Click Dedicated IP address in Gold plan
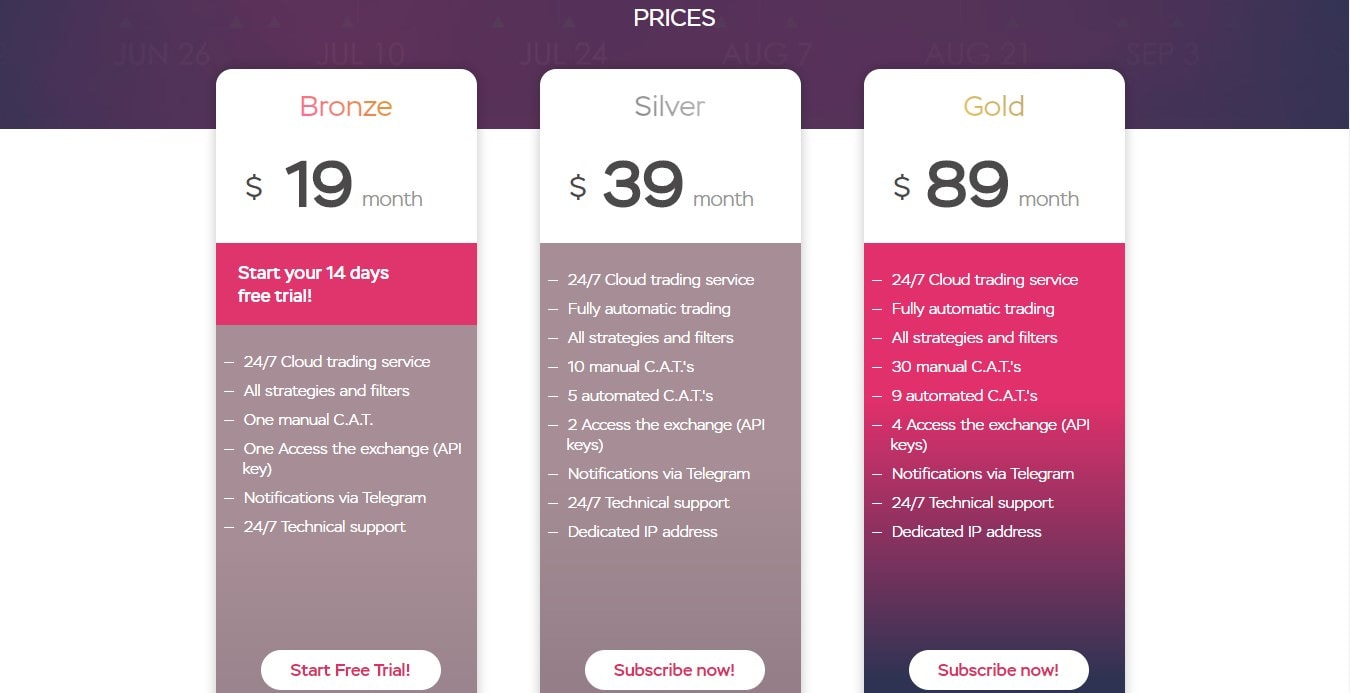Screen dimensions: 1350x693 pyautogui.click(x=966, y=531)
